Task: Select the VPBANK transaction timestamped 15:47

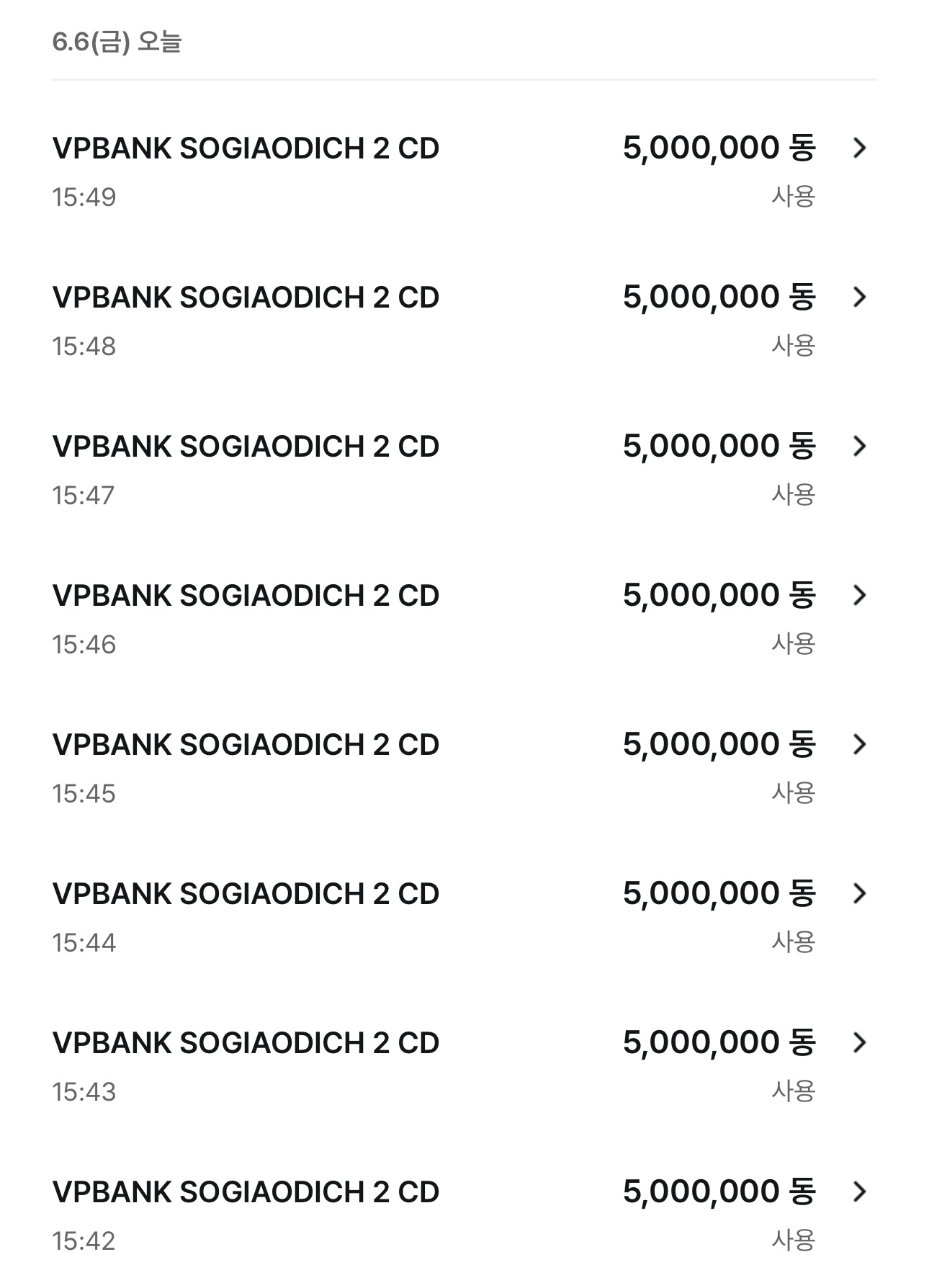Action: (246, 447)
